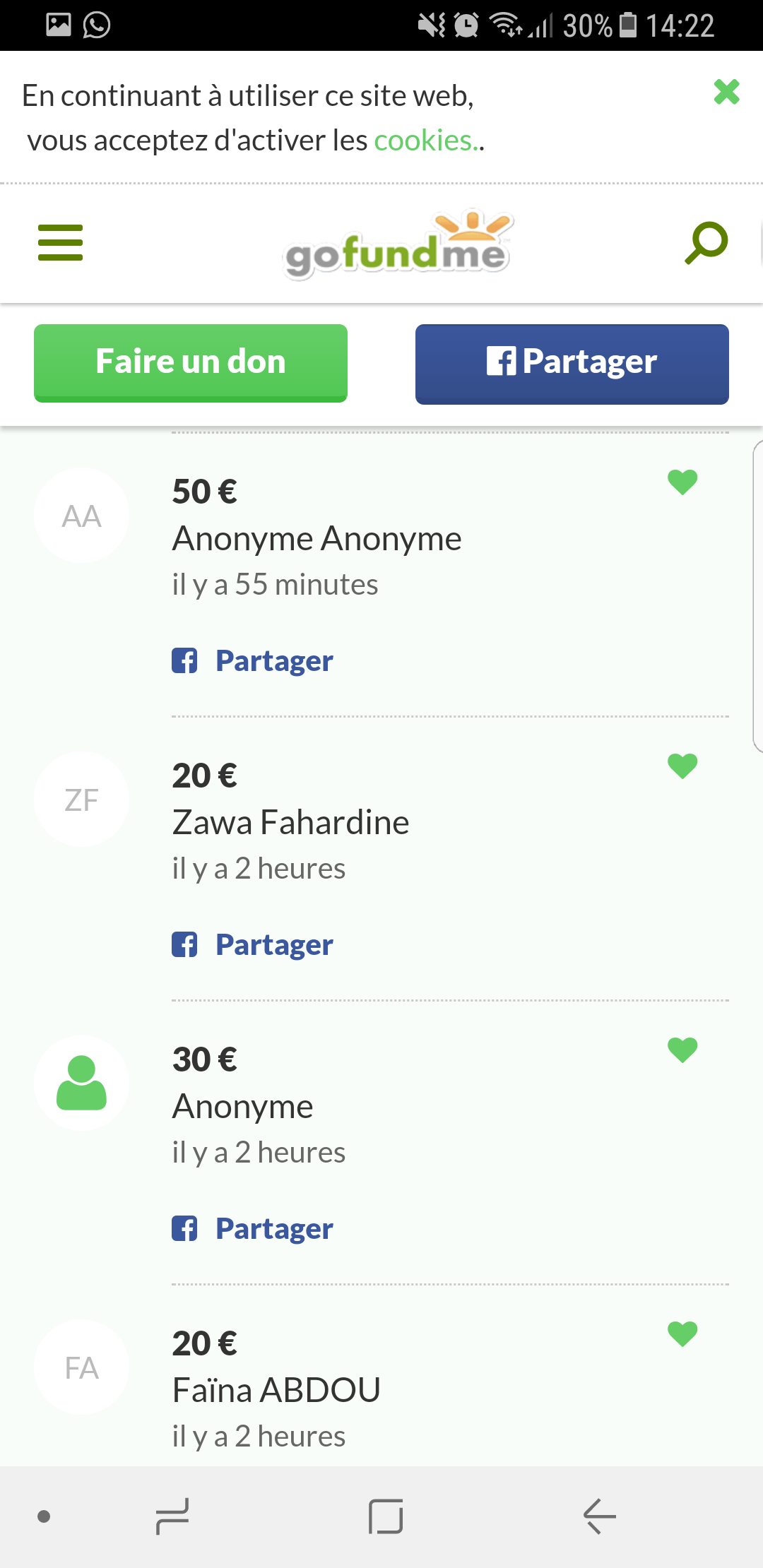Image resolution: width=763 pixels, height=1568 pixels.
Task: Toggle the heart on 30 € Anonyme donation
Action: [682, 1050]
